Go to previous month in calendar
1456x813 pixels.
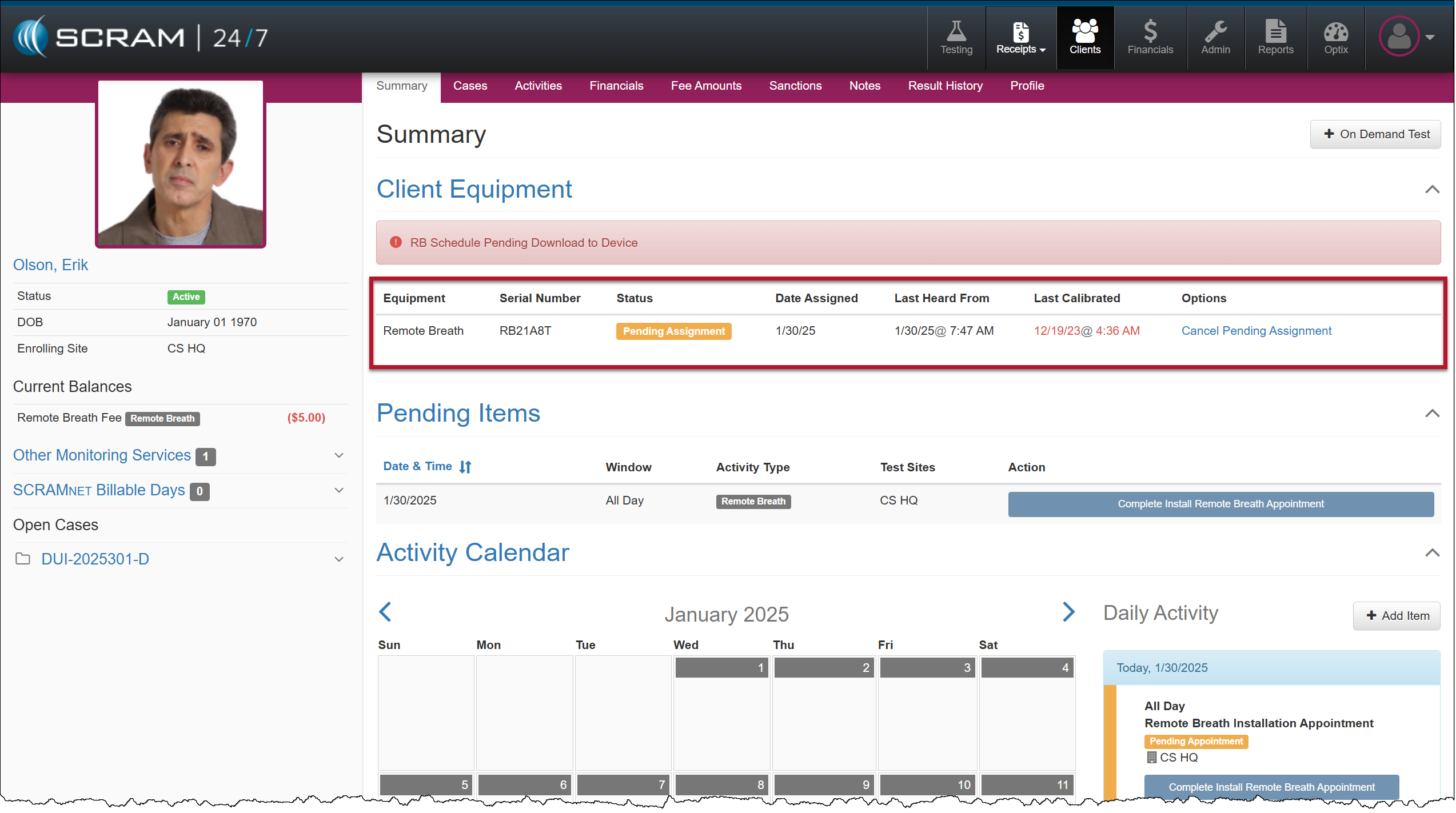(x=385, y=612)
